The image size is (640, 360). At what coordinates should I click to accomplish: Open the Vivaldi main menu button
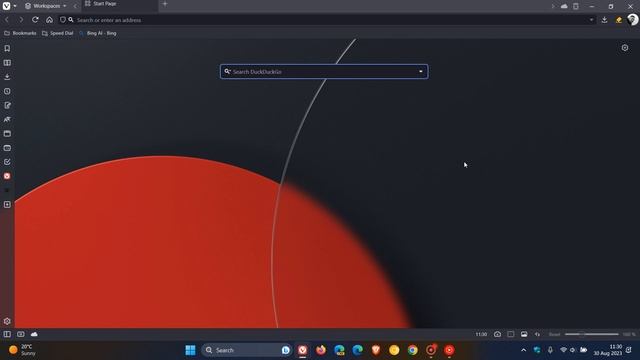click(7, 6)
